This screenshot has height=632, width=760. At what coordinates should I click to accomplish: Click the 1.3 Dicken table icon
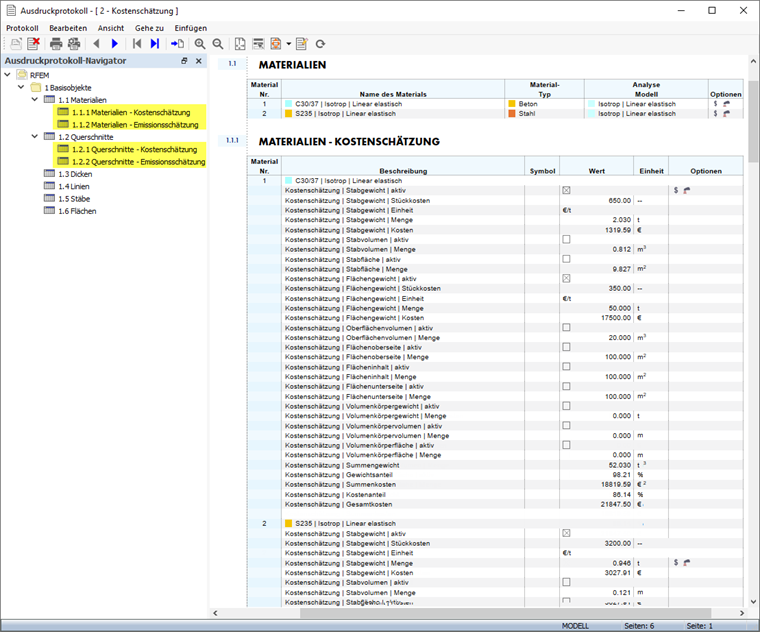pos(49,174)
